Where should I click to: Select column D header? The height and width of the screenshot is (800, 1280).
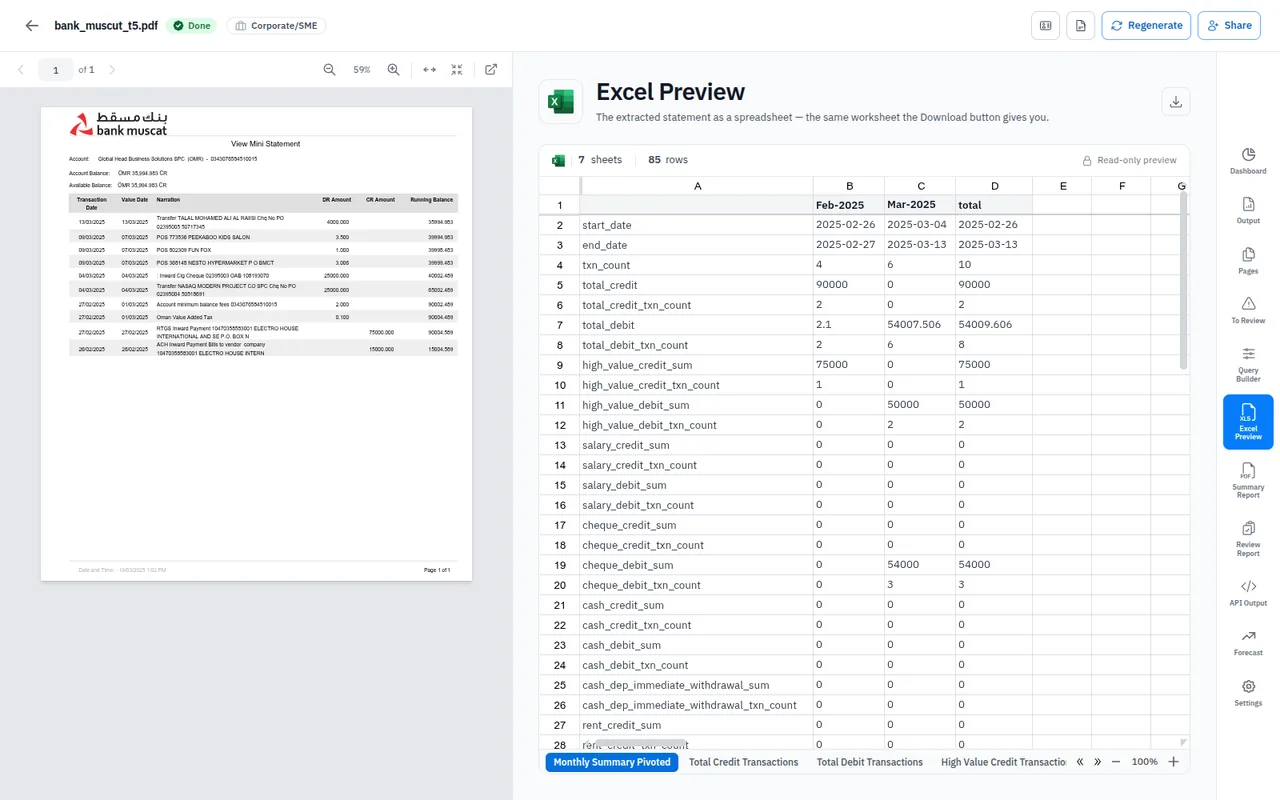point(994,186)
